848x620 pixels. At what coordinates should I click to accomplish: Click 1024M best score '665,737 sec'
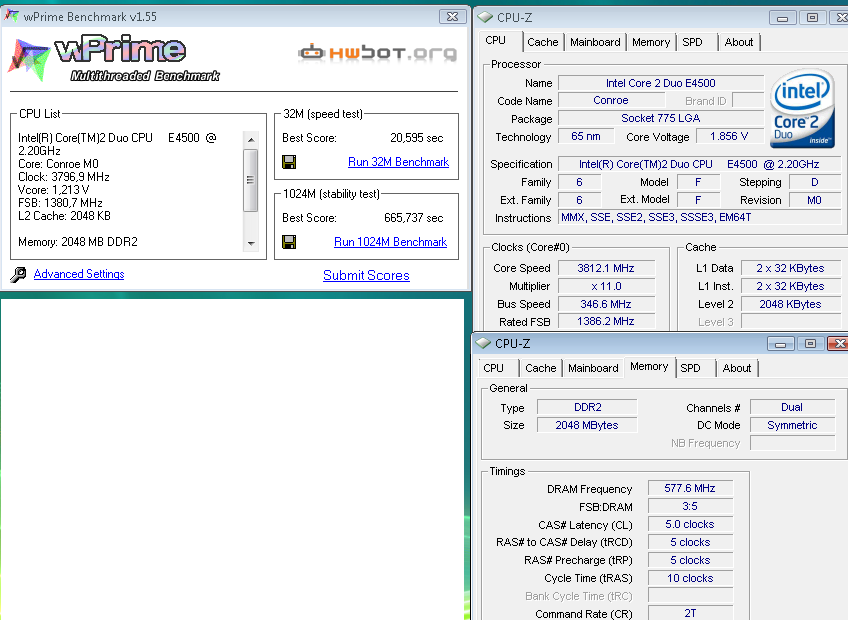tap(414, 218)
